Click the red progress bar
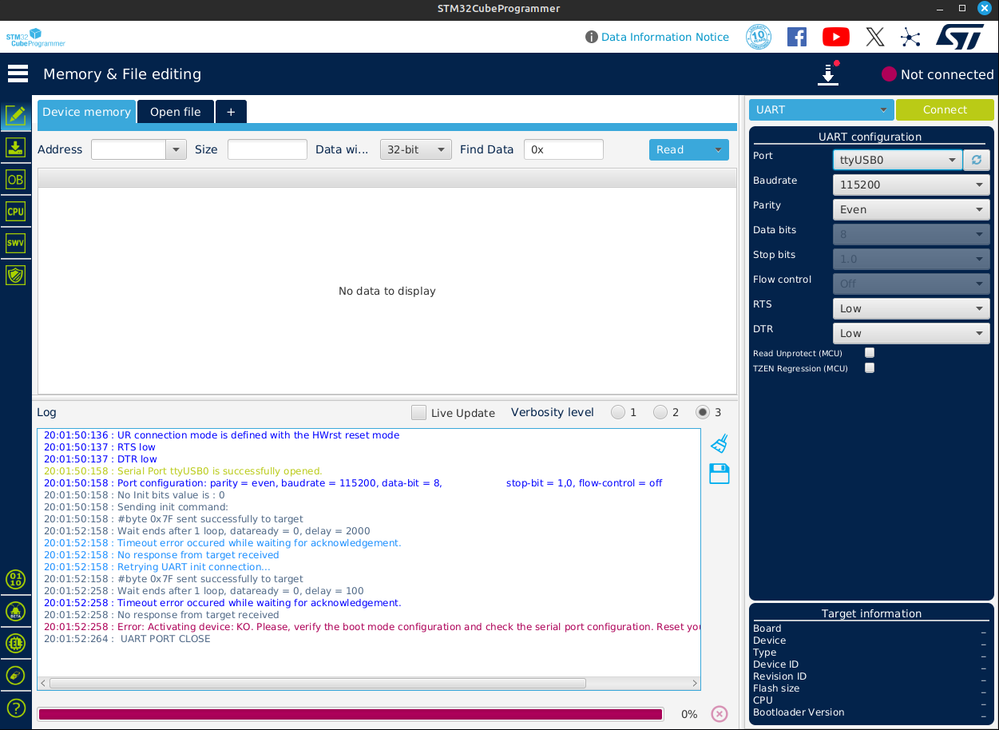Image resolution: width=999 pixels, height=730 pixels. [x=350, y=714]
